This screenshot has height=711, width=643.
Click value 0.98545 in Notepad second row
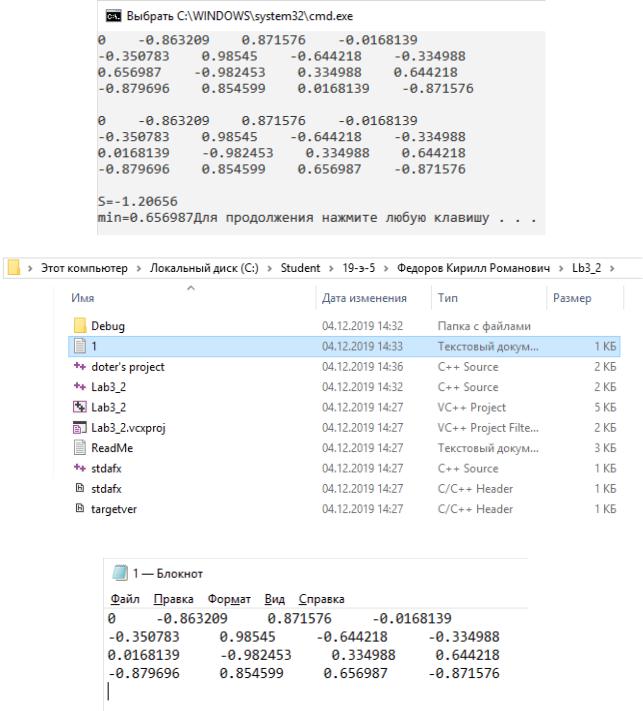[247, 637]
